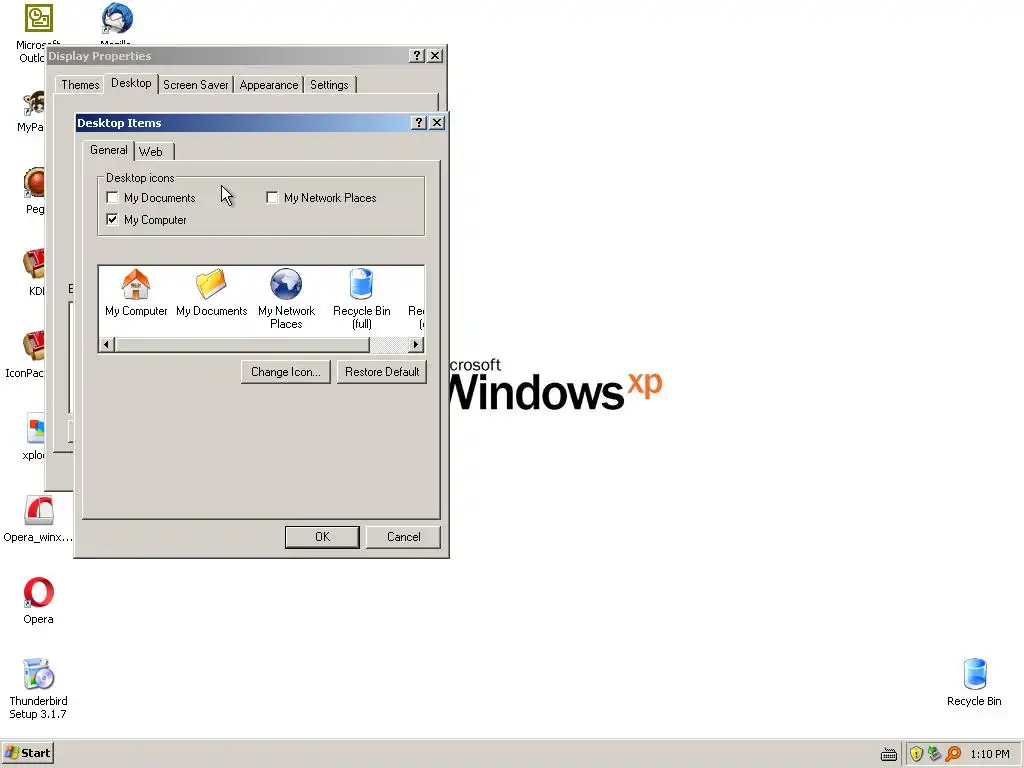Click the magnifier tray icon
1024x768 pixels.
pos(953,754)
